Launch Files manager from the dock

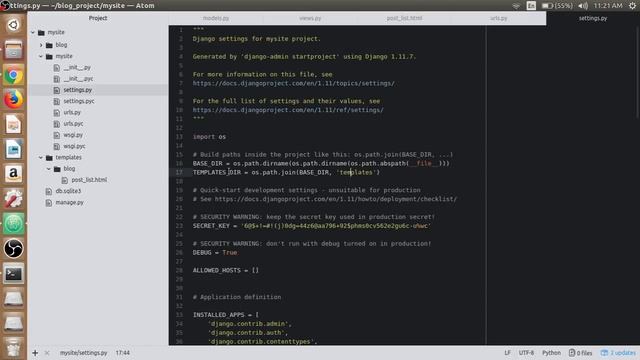pyautogui.click(x=13, y=50)
